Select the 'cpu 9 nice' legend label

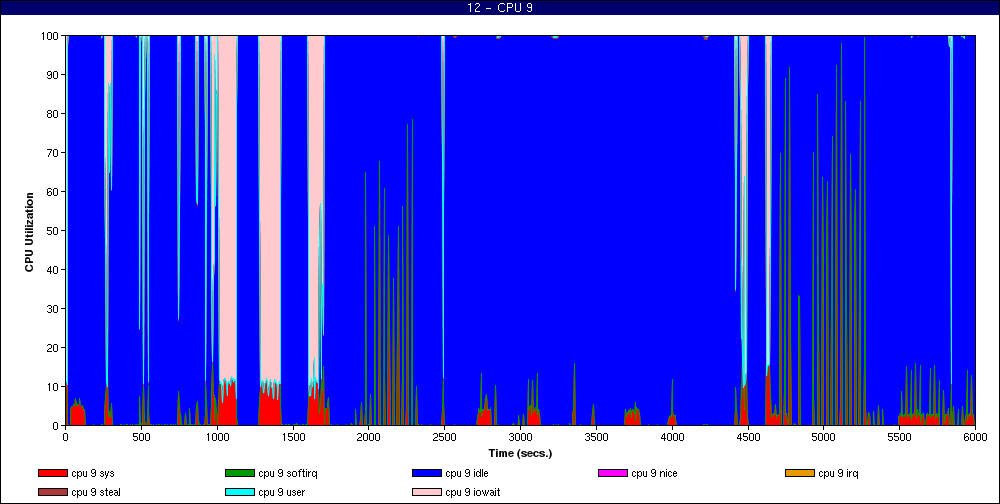(x=654, y=473)
